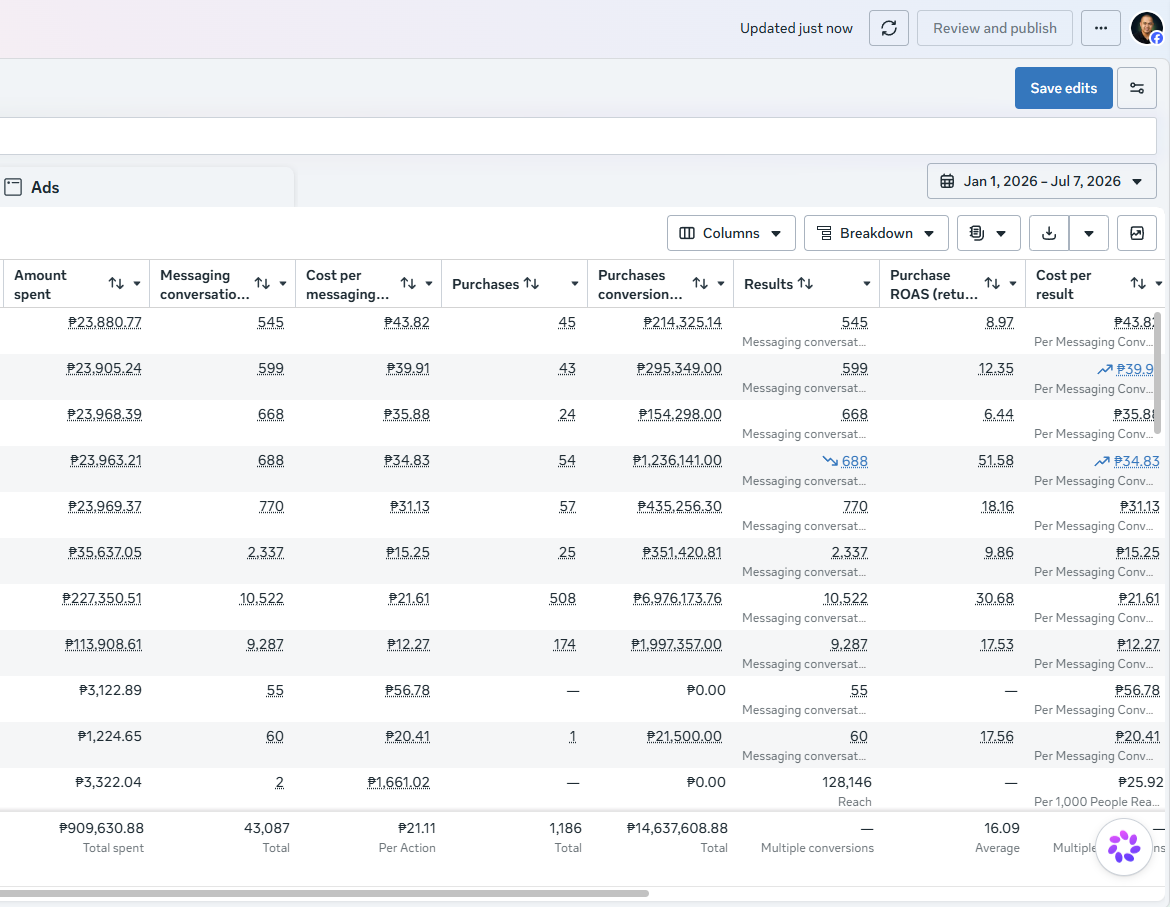This screenshot has width=1170, height=907.
Task: Click amount spent ₱113,908.61
Action: click(x=103, y=644)
